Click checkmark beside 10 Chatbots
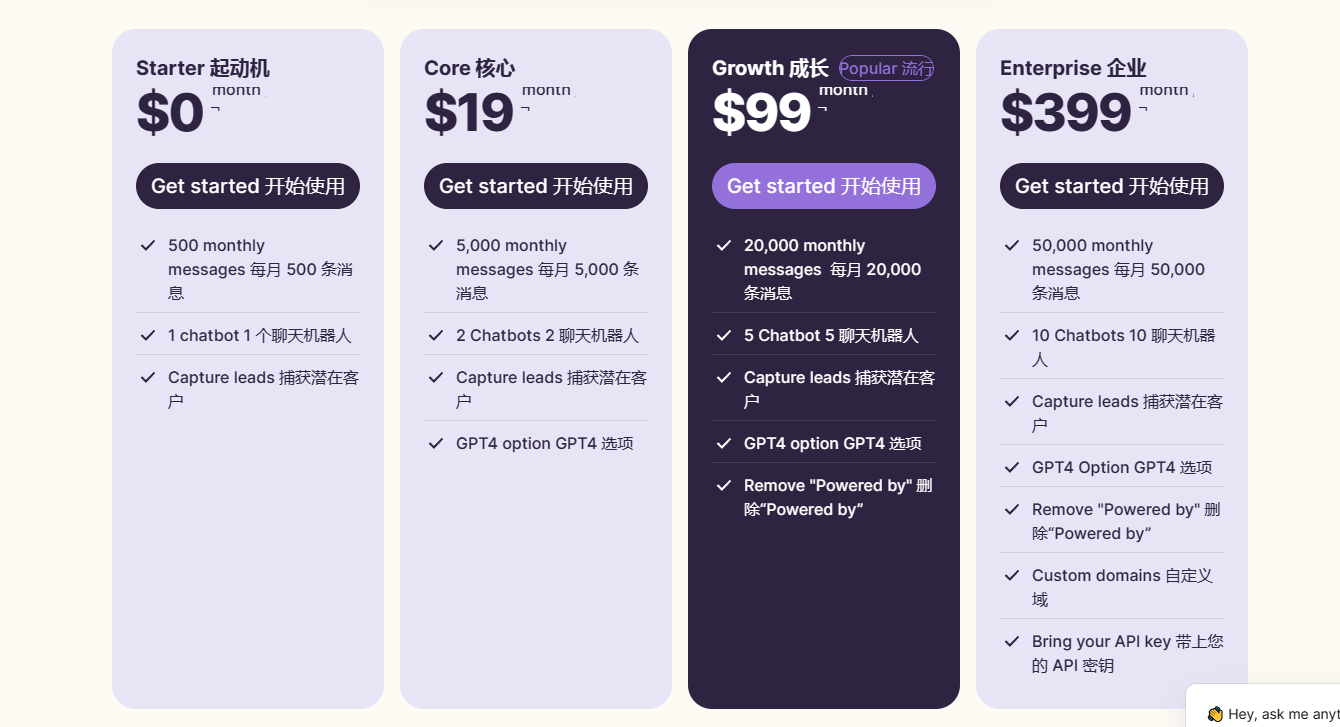The height and width of the screenshot is (727, 1340). point(1012,335)
